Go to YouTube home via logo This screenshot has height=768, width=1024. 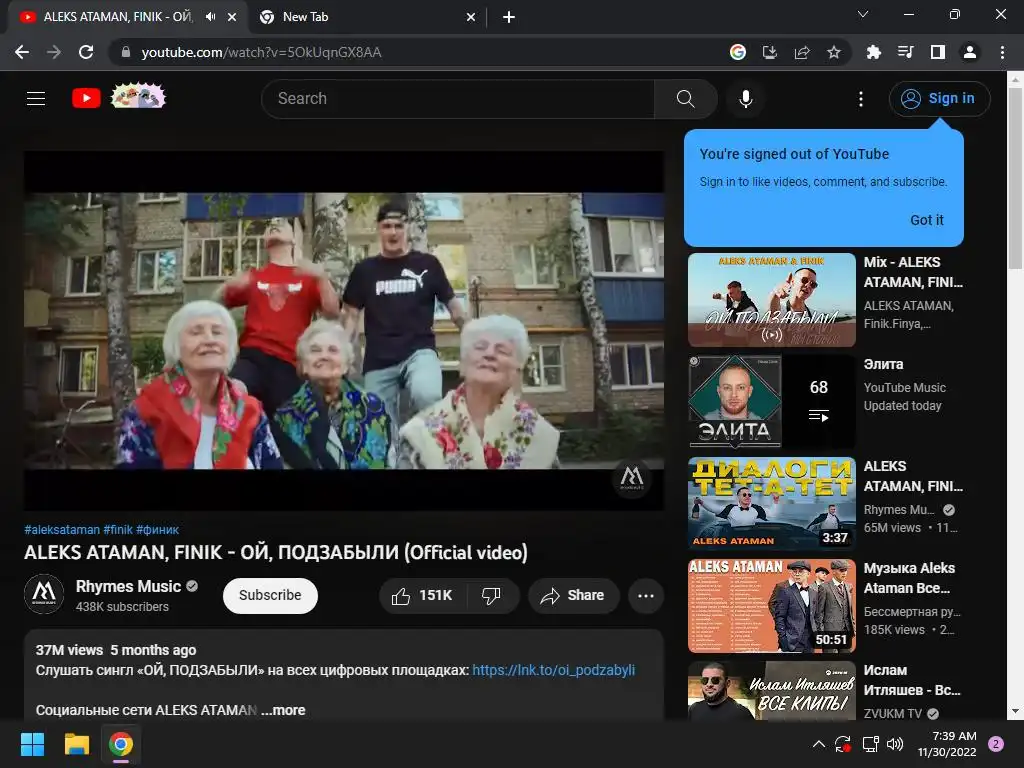[x=86, y=99]
